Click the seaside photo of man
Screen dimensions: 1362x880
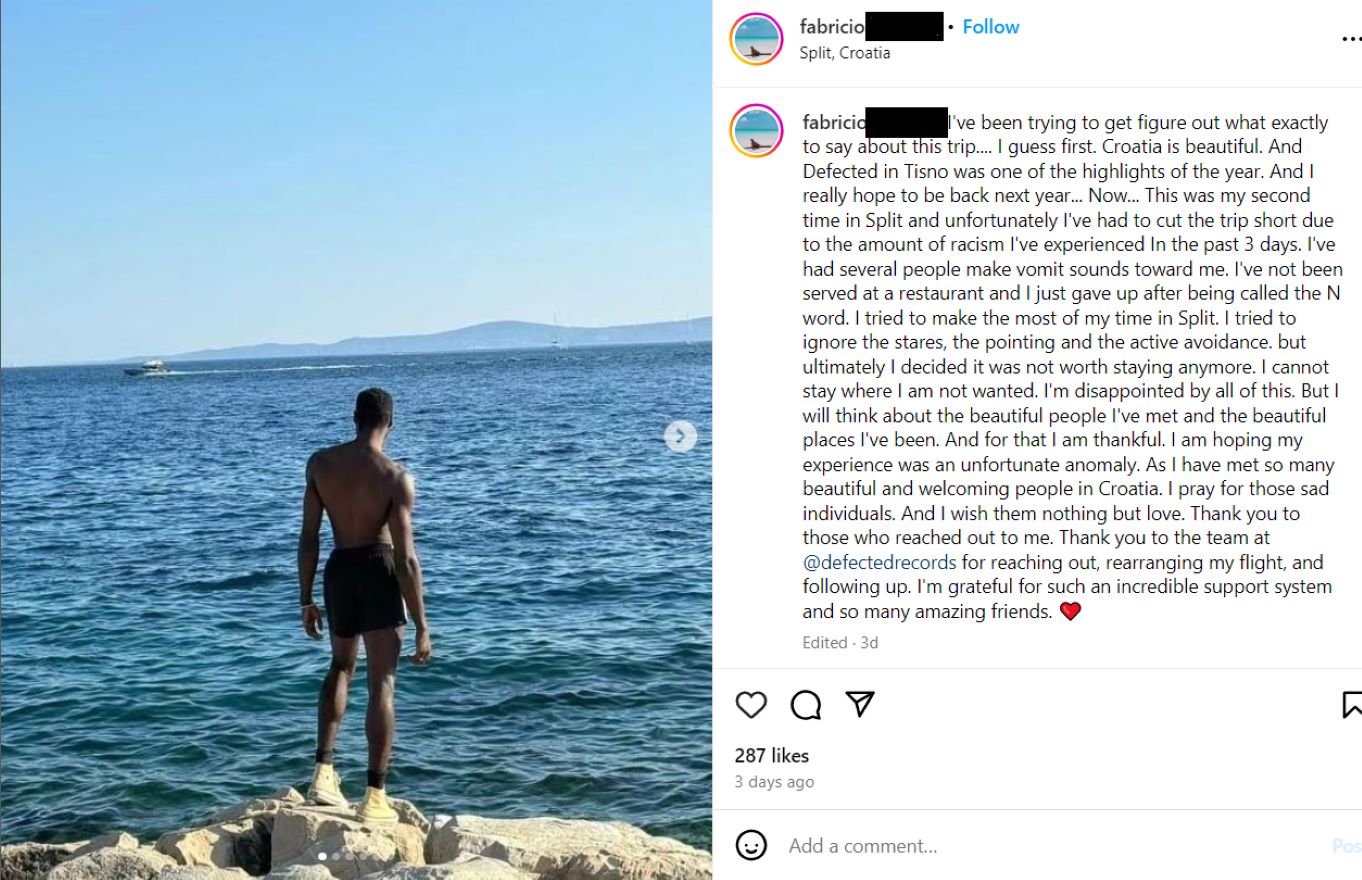pos(356,440)
